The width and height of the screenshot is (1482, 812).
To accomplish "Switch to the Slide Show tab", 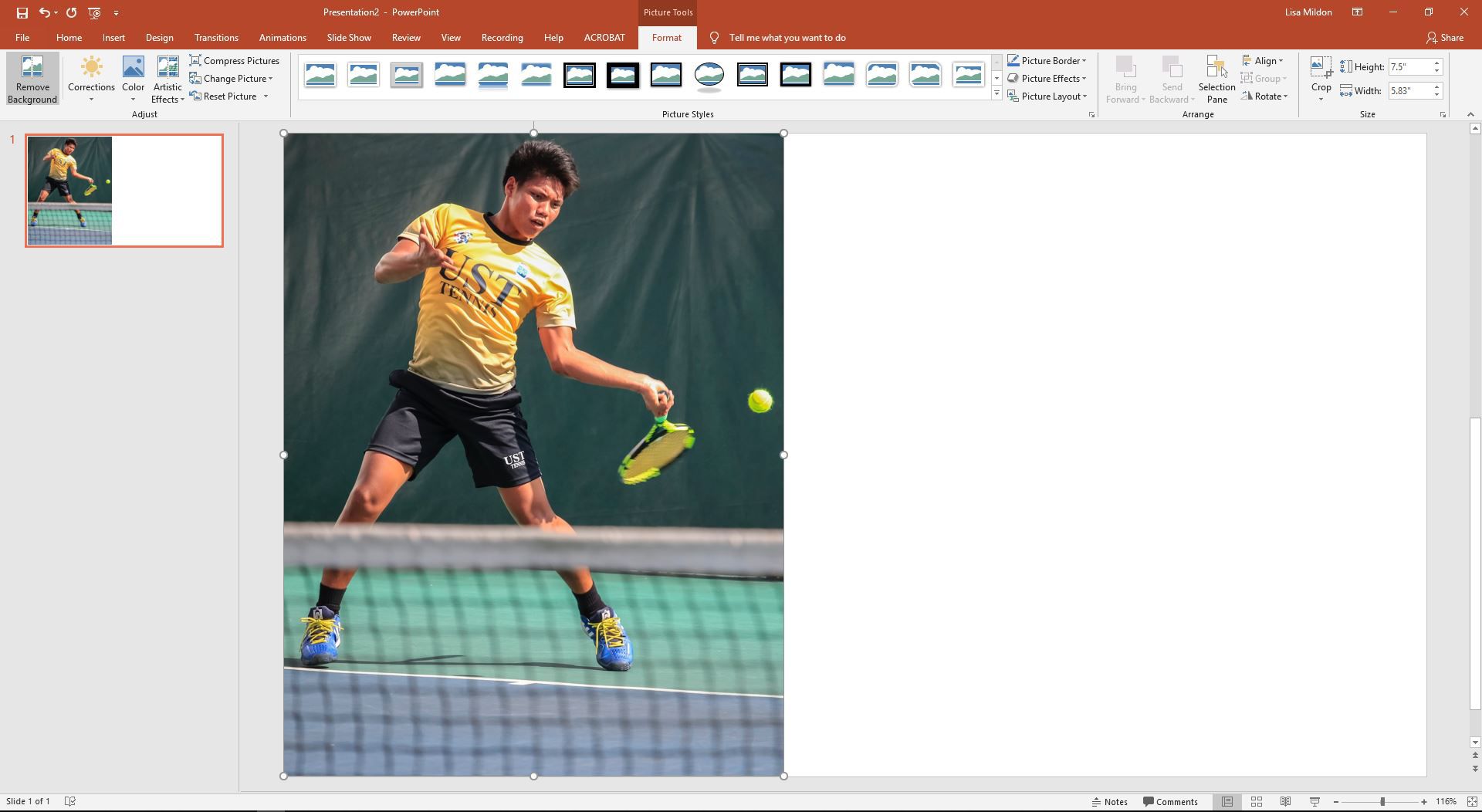I will [x=349, y=37].
